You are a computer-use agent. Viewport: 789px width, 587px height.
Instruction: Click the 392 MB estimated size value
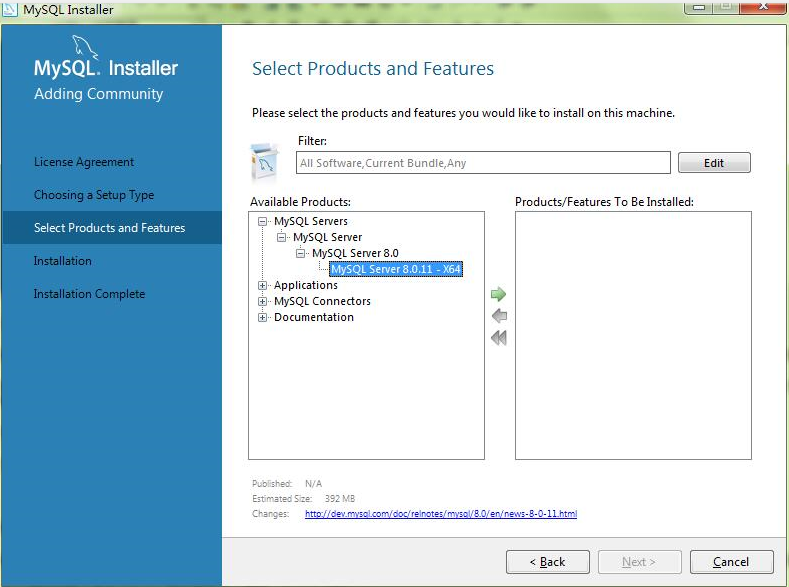[340, 498]
